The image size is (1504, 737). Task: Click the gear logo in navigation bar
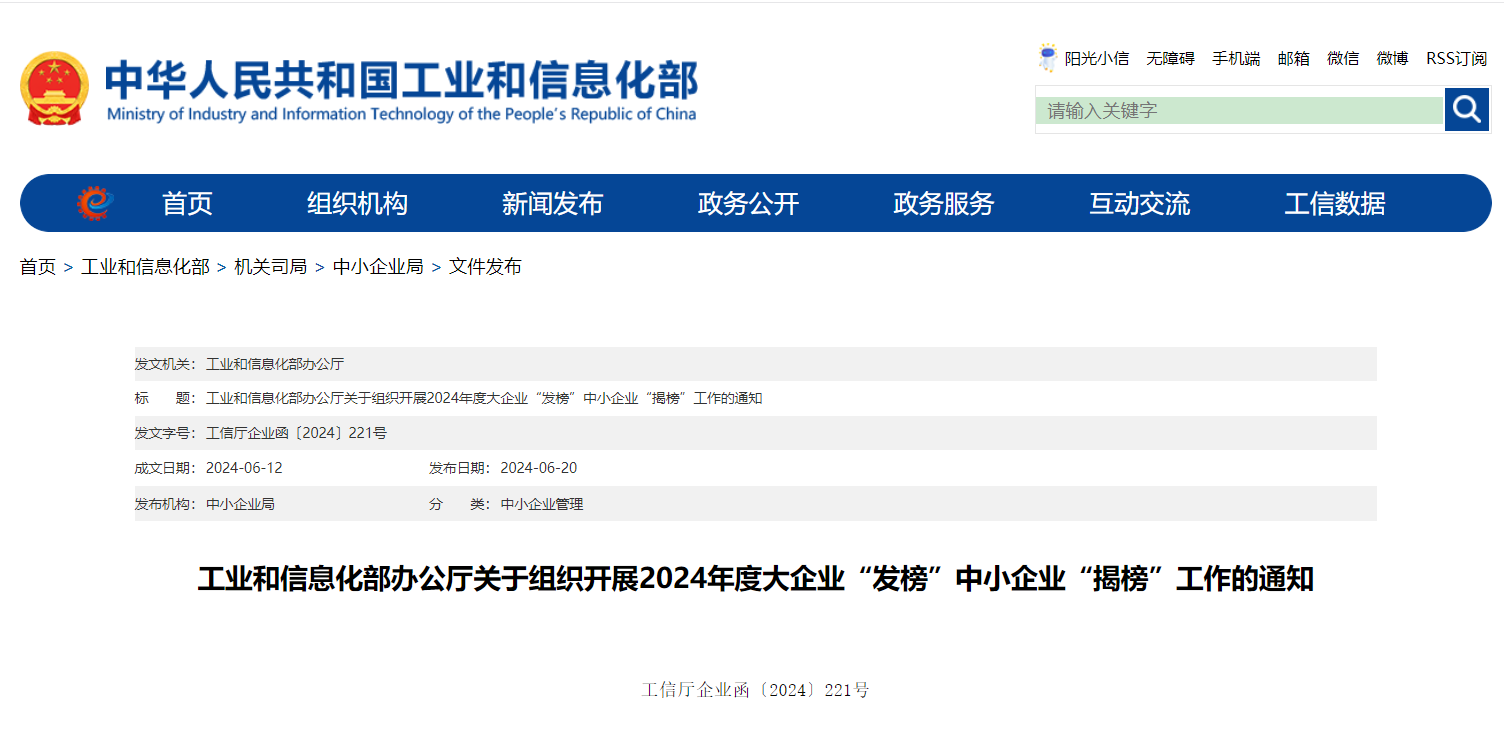coord(96,203)
